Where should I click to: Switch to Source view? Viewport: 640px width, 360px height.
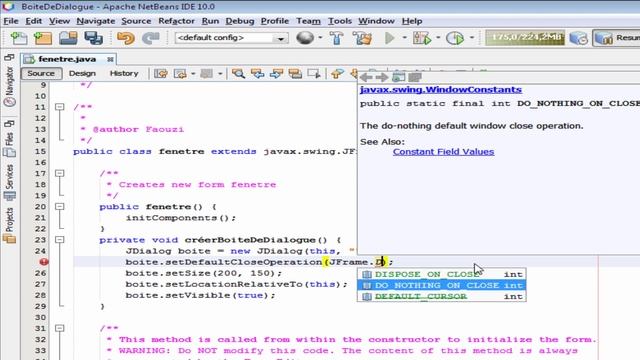pos(41,73)
